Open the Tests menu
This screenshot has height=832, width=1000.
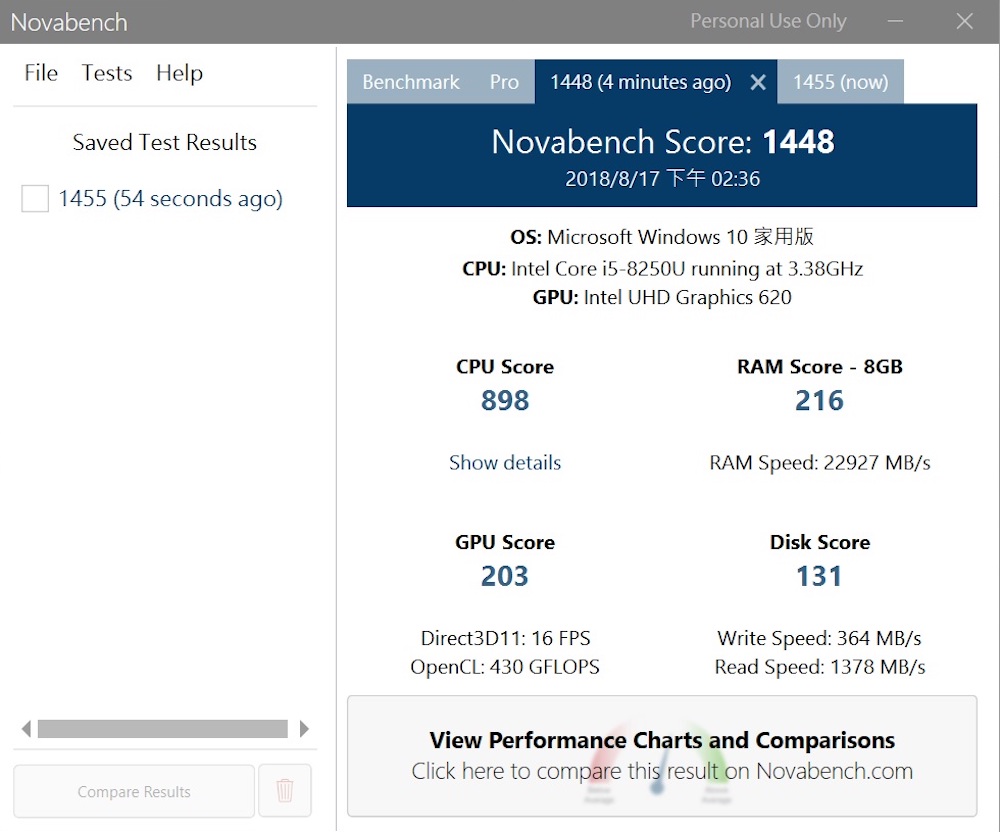point(107,73)
